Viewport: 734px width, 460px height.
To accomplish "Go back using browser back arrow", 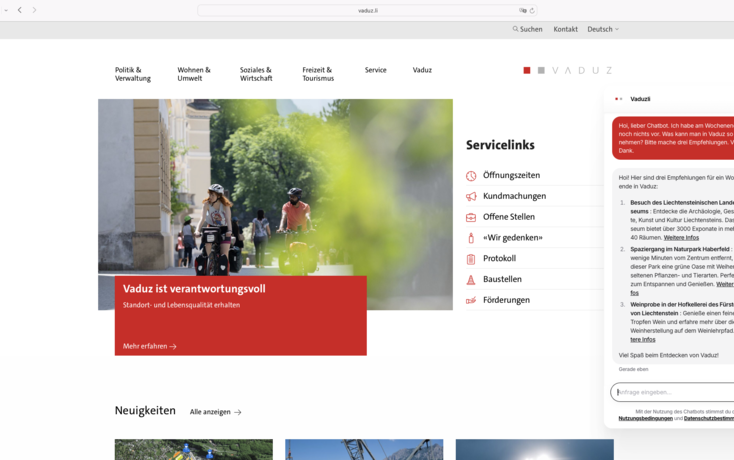I will pos(20,10).
